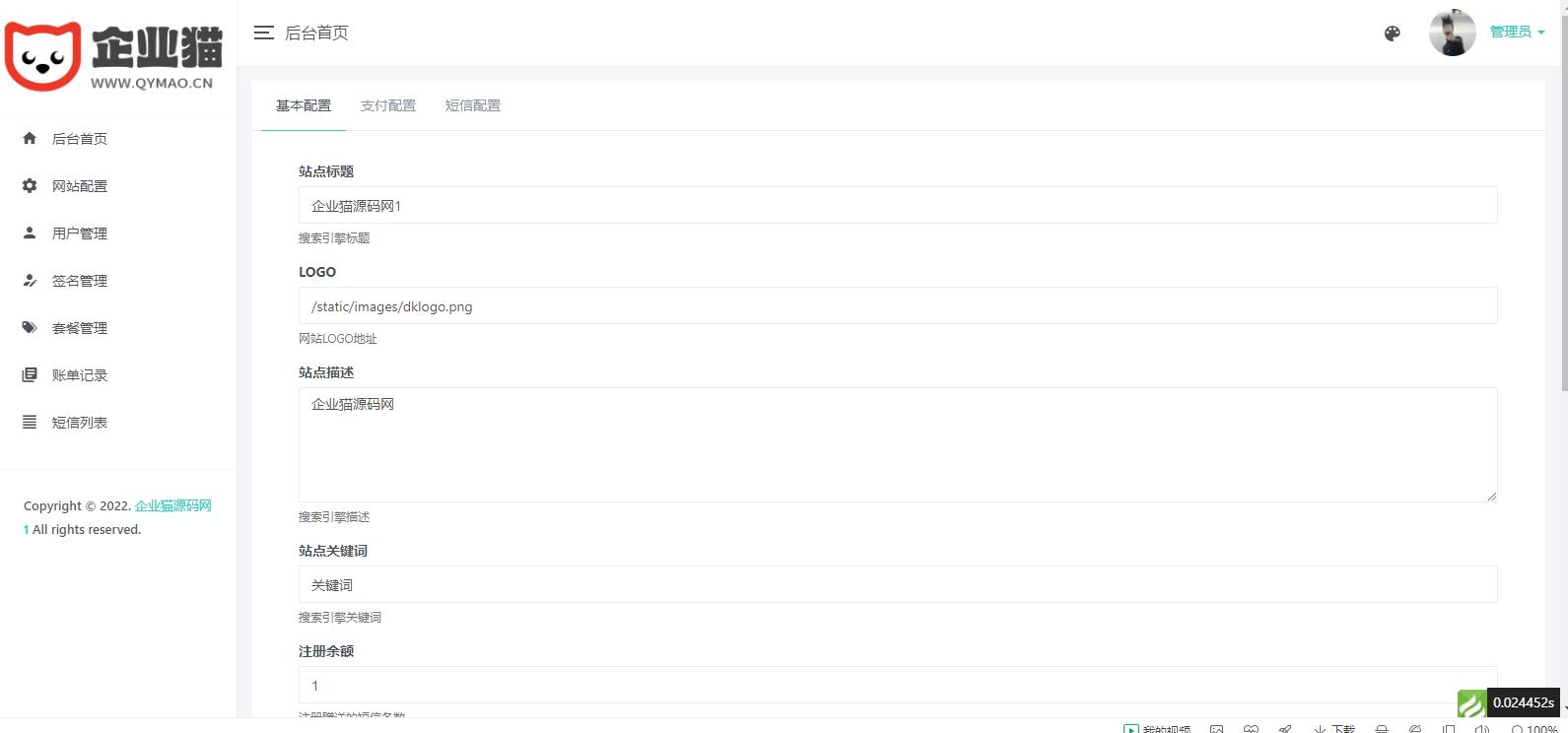Click the 搜索引擎关键词 hint text
Image resolution: width=1568 pixels, height=733 pixels.
click(340, 617)
